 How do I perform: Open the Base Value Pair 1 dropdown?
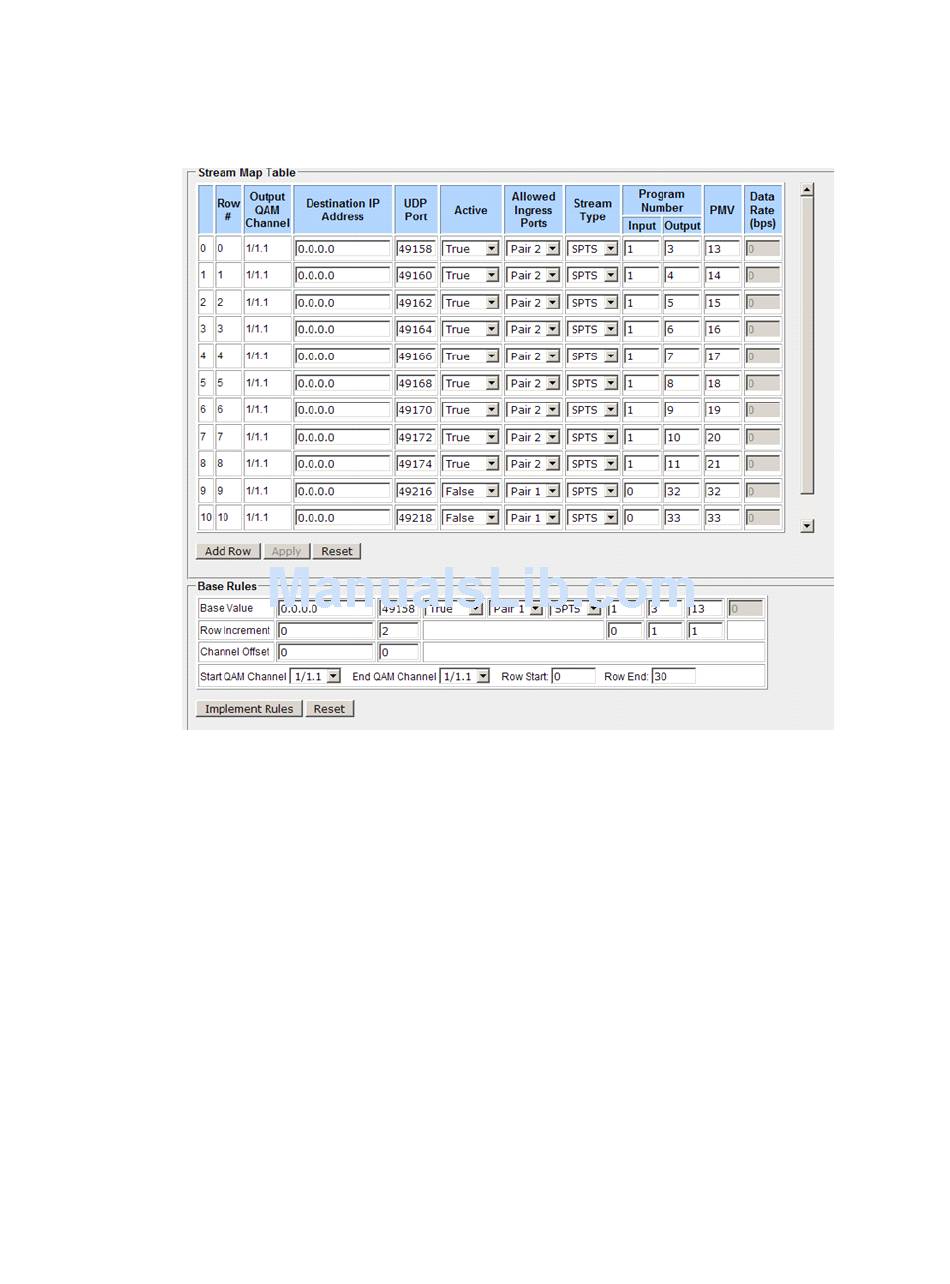tap(516, 608)
